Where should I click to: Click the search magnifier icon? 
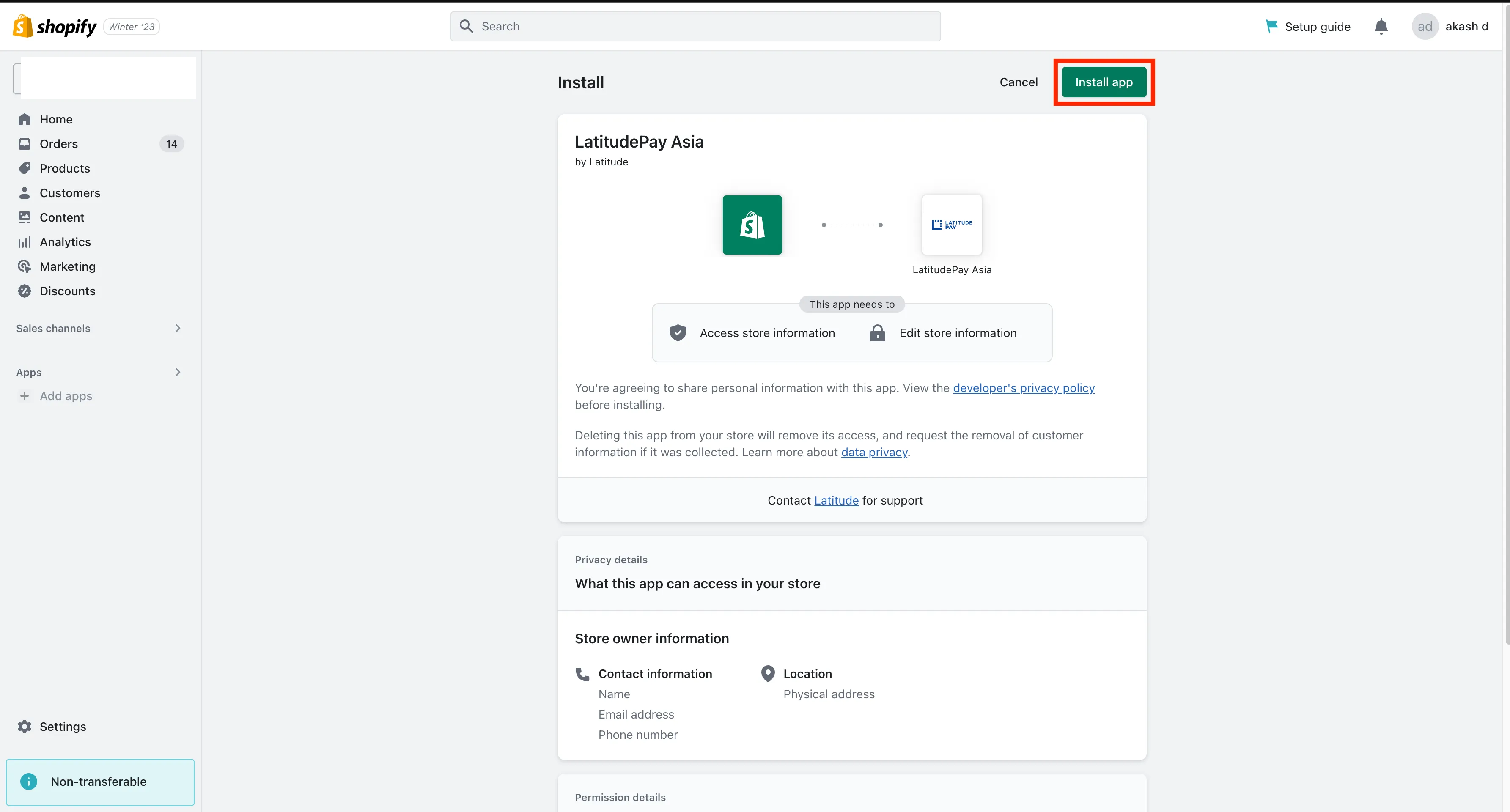tap(466, 26)
